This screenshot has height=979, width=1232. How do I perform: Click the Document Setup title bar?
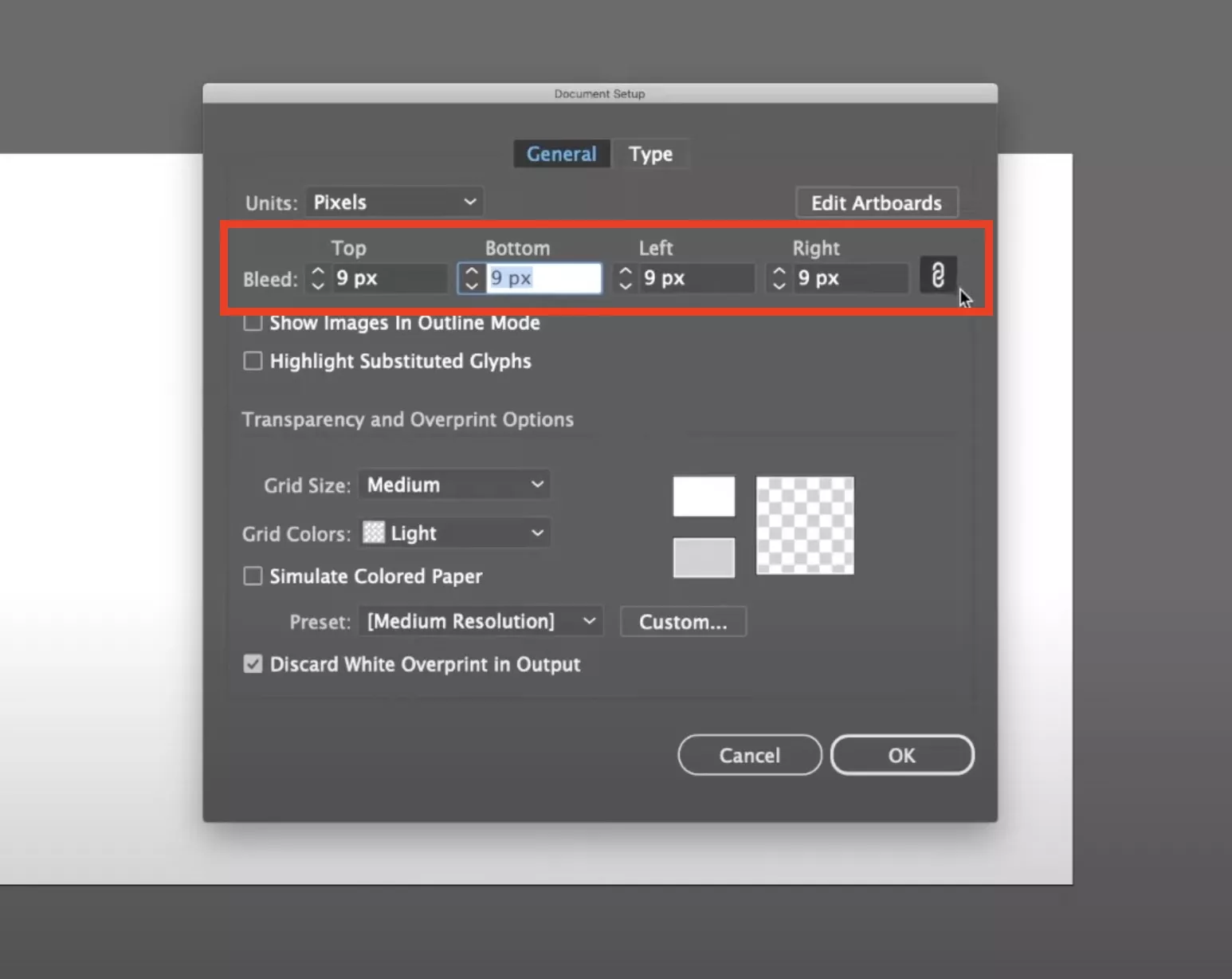pos(600,93)
